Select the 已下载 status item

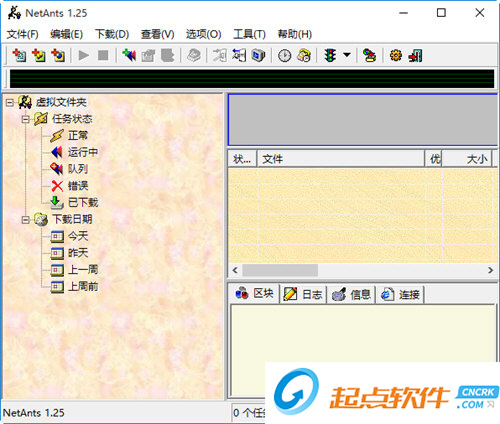pyautogui.click(x=83, y=202)
